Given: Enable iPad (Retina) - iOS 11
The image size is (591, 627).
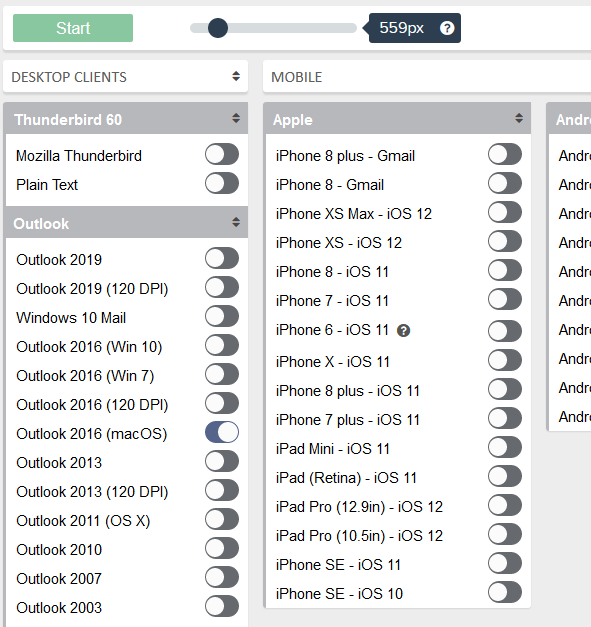Looking at the screenshot, I should coord(505,476).
